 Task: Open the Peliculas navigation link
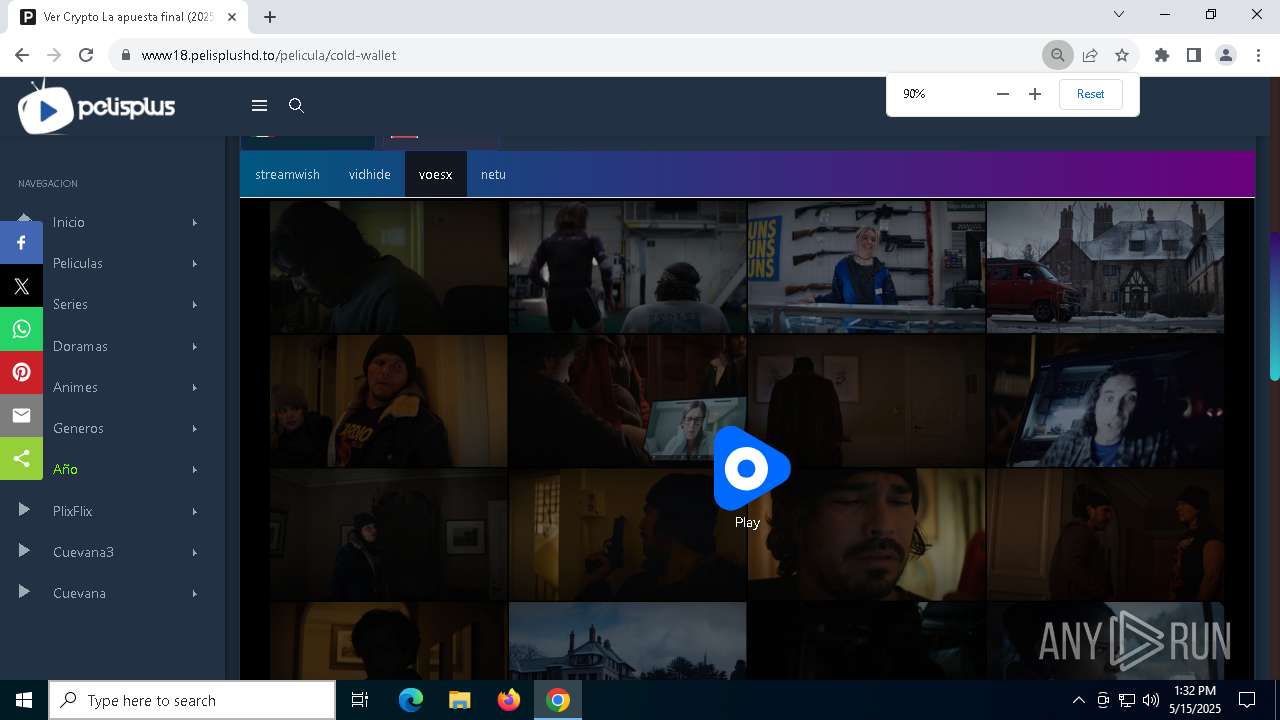point(78,263)
